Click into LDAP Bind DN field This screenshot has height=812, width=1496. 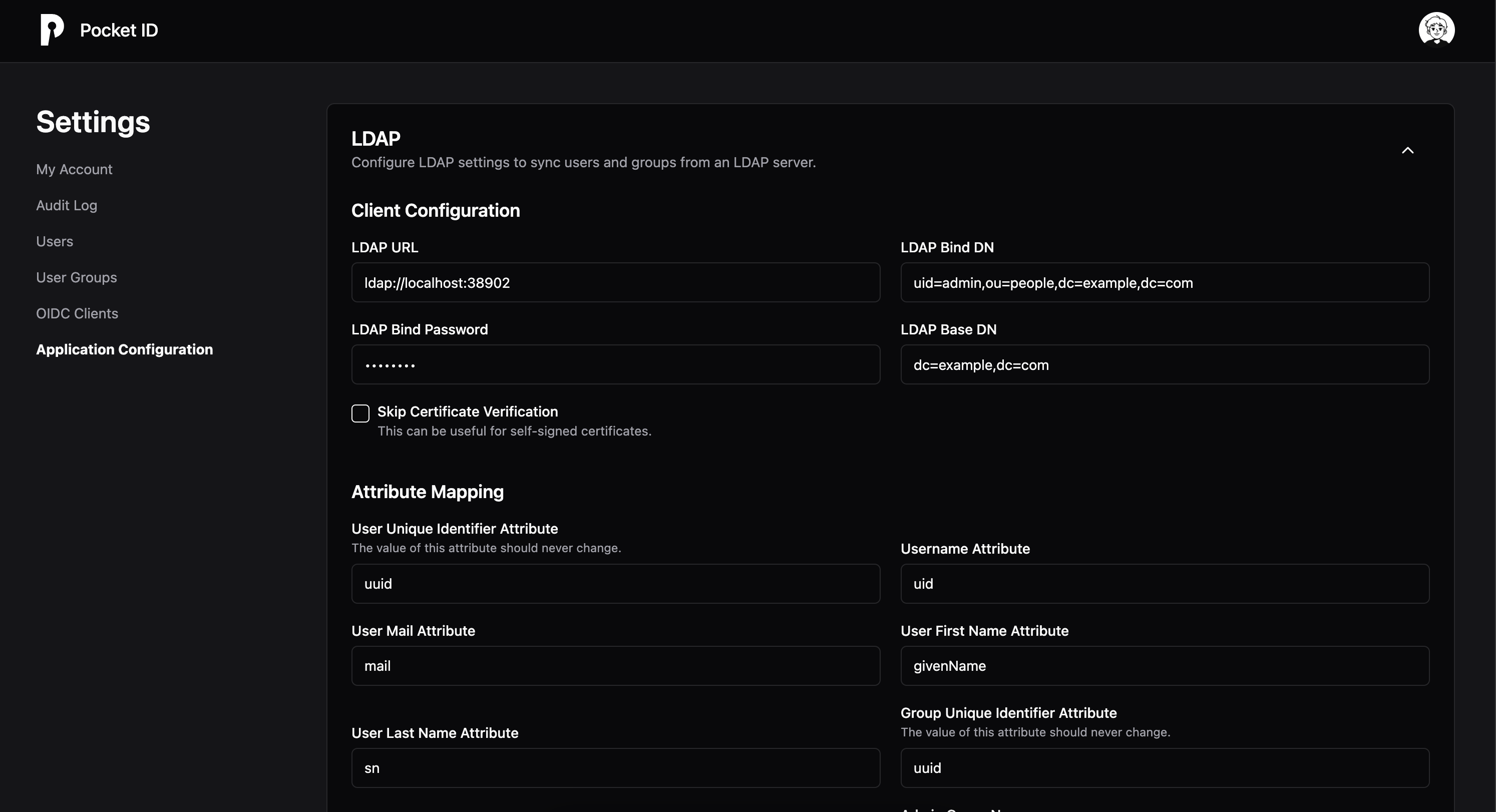pyautogui.click(x=1165, y=282)
